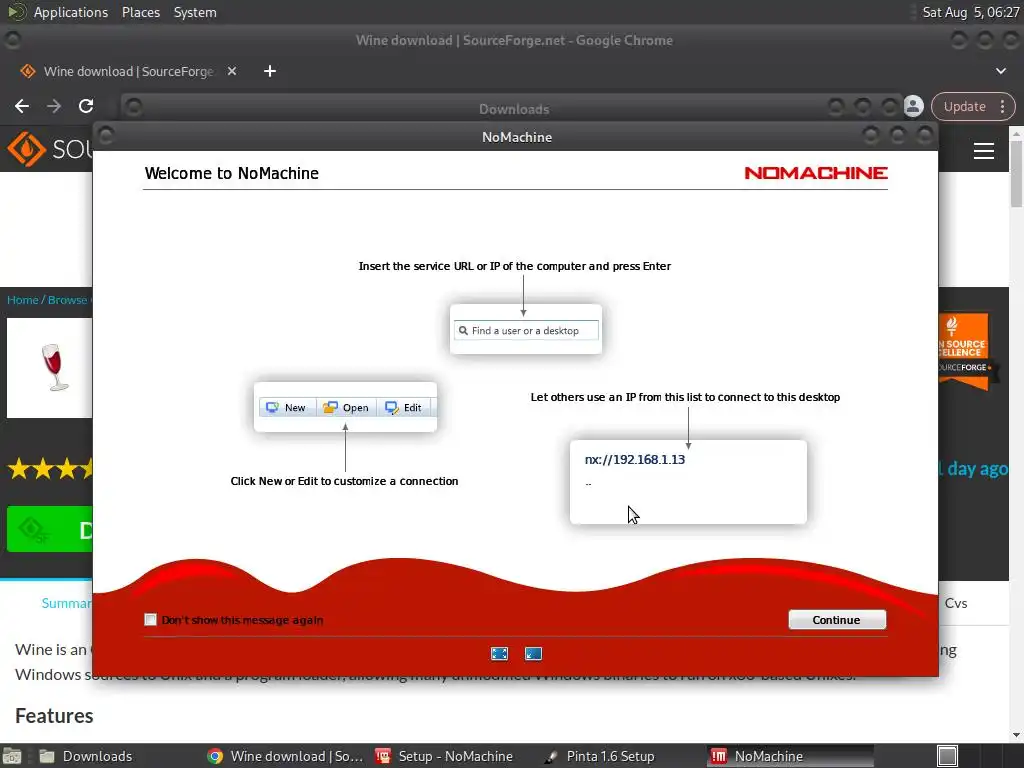Click the New connection icon
This screenshot has height=768, width=1024.
tap(287, 408)
